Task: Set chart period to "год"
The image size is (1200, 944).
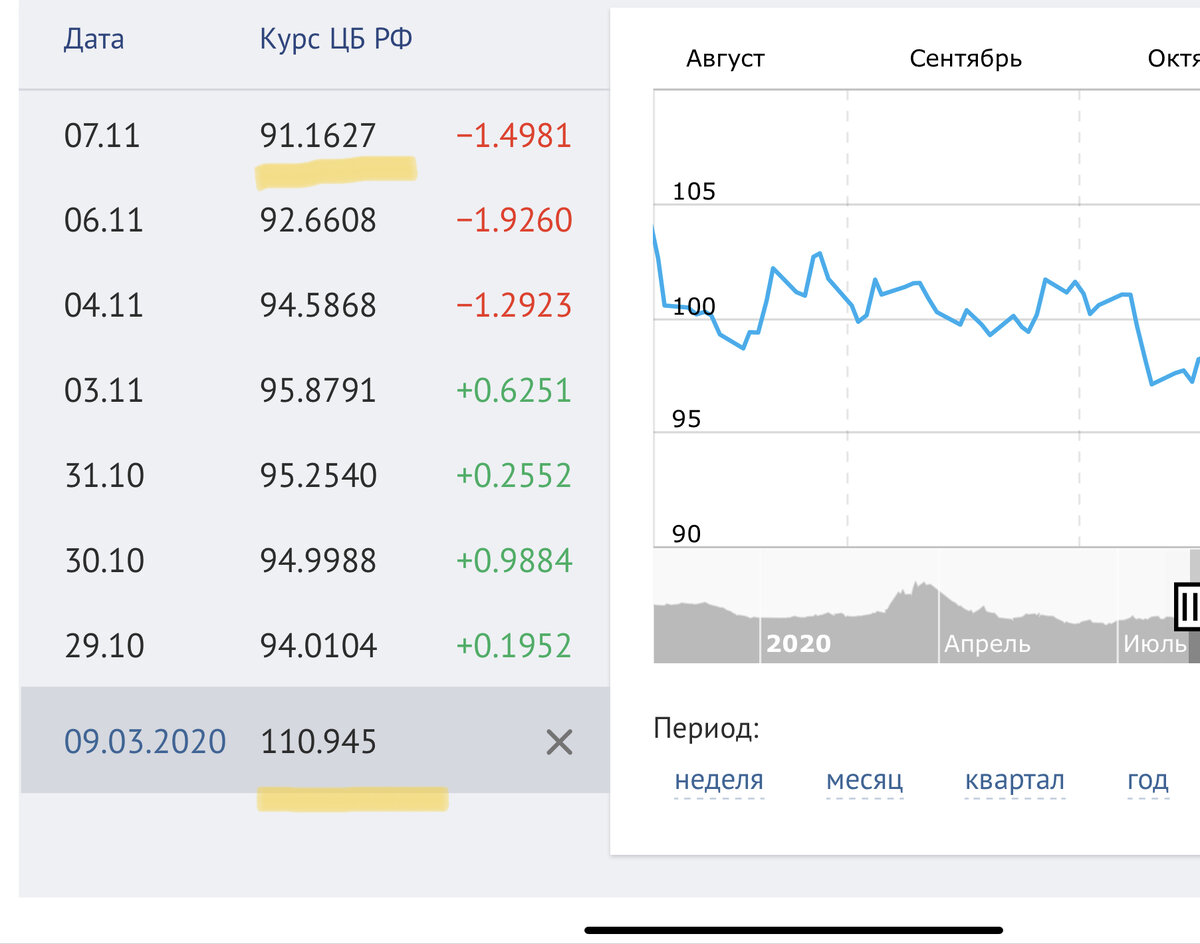Action: (x=1147, y=780)
